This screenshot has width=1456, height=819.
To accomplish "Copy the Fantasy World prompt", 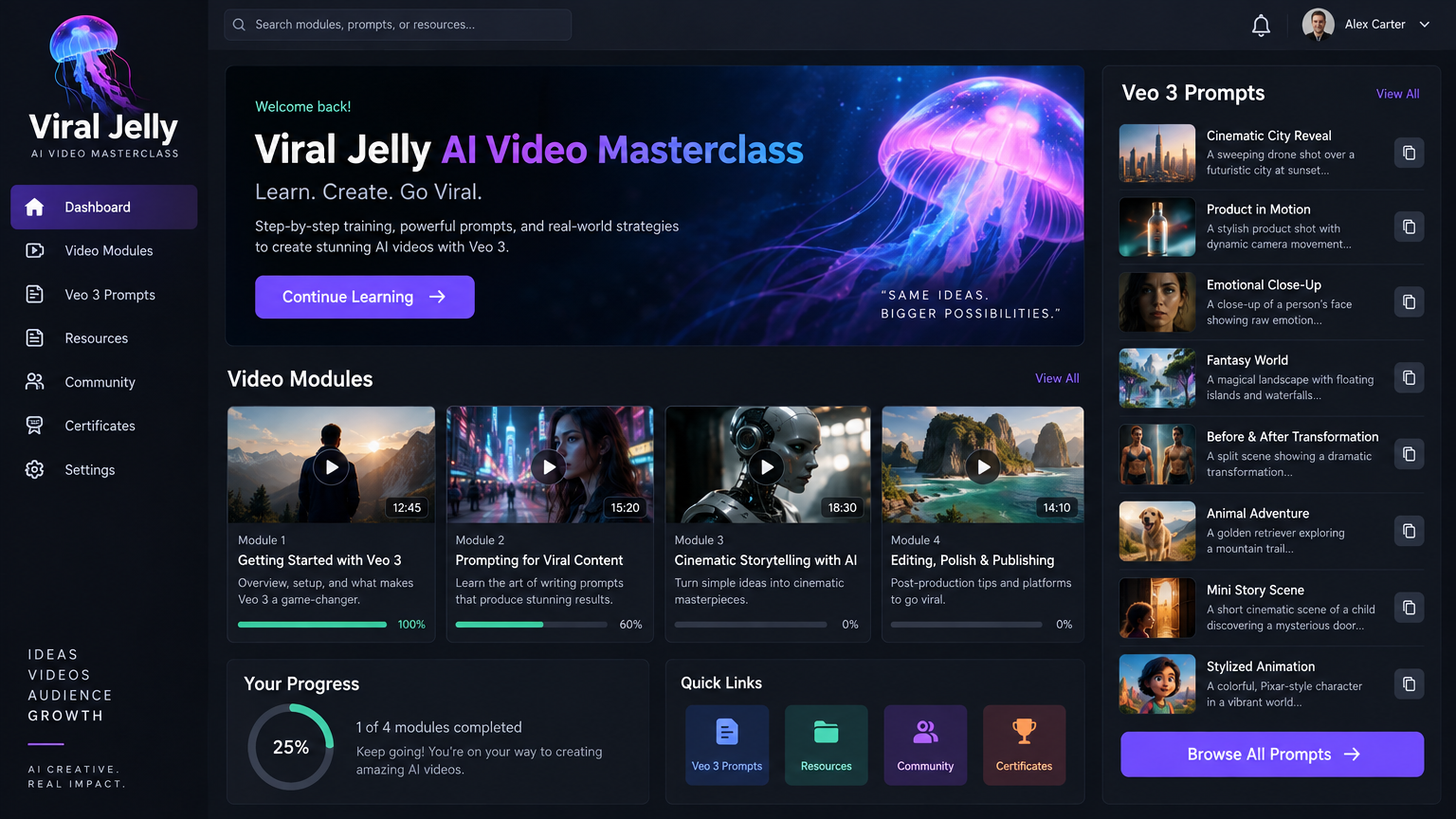I will pyautogui.click(x=1409, y=377).
